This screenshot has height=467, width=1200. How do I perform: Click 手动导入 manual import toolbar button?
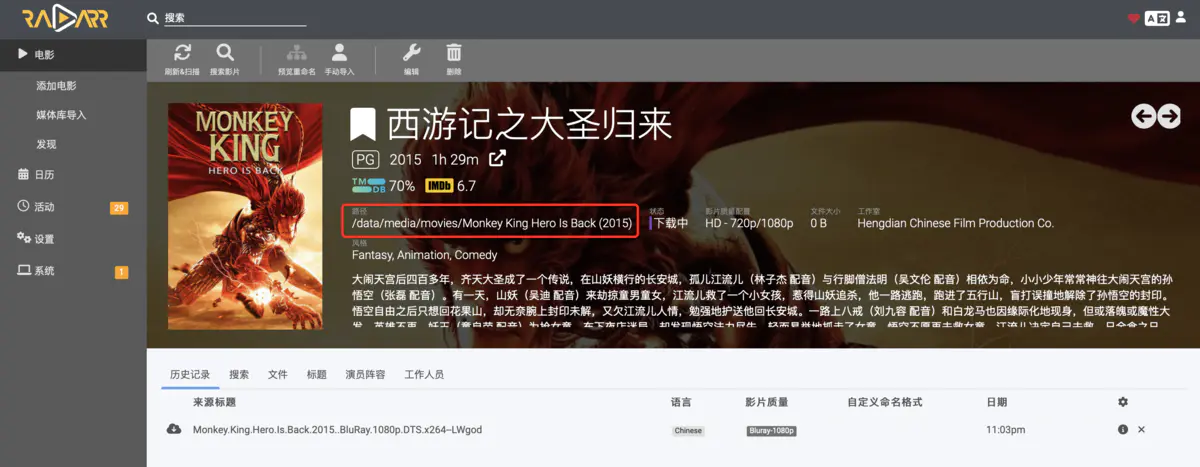339,59
